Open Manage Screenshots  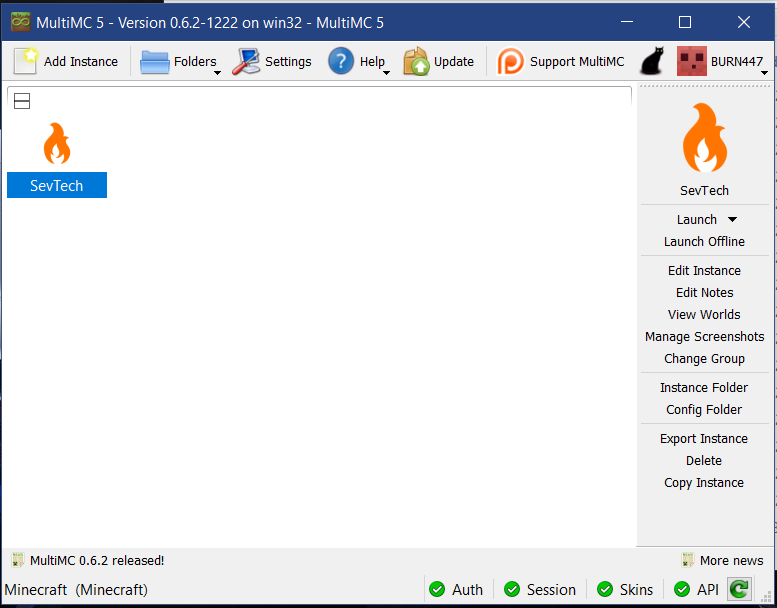click(x=704, y=336)
